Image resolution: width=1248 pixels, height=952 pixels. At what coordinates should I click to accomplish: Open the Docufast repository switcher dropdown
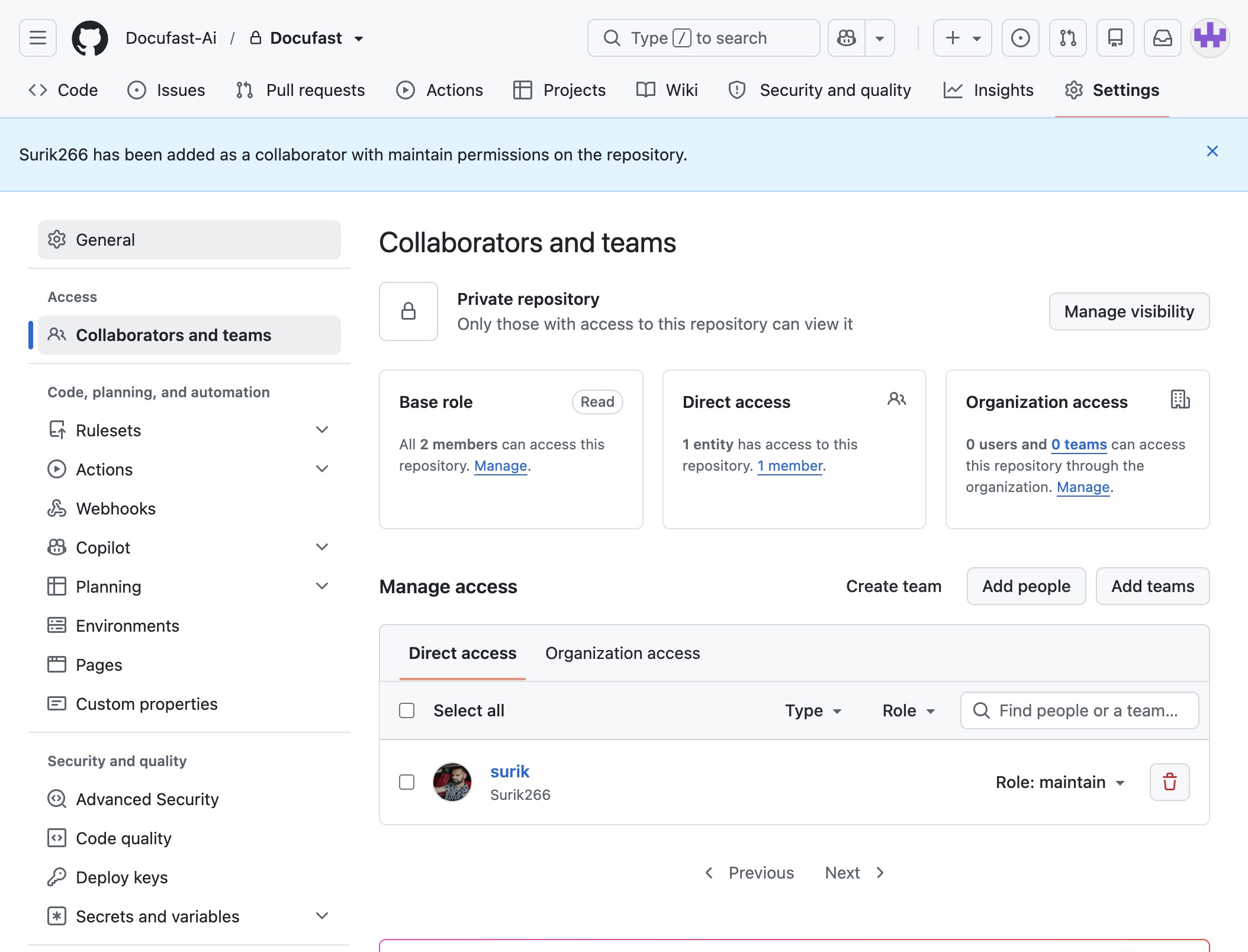(x=359, y=38)
